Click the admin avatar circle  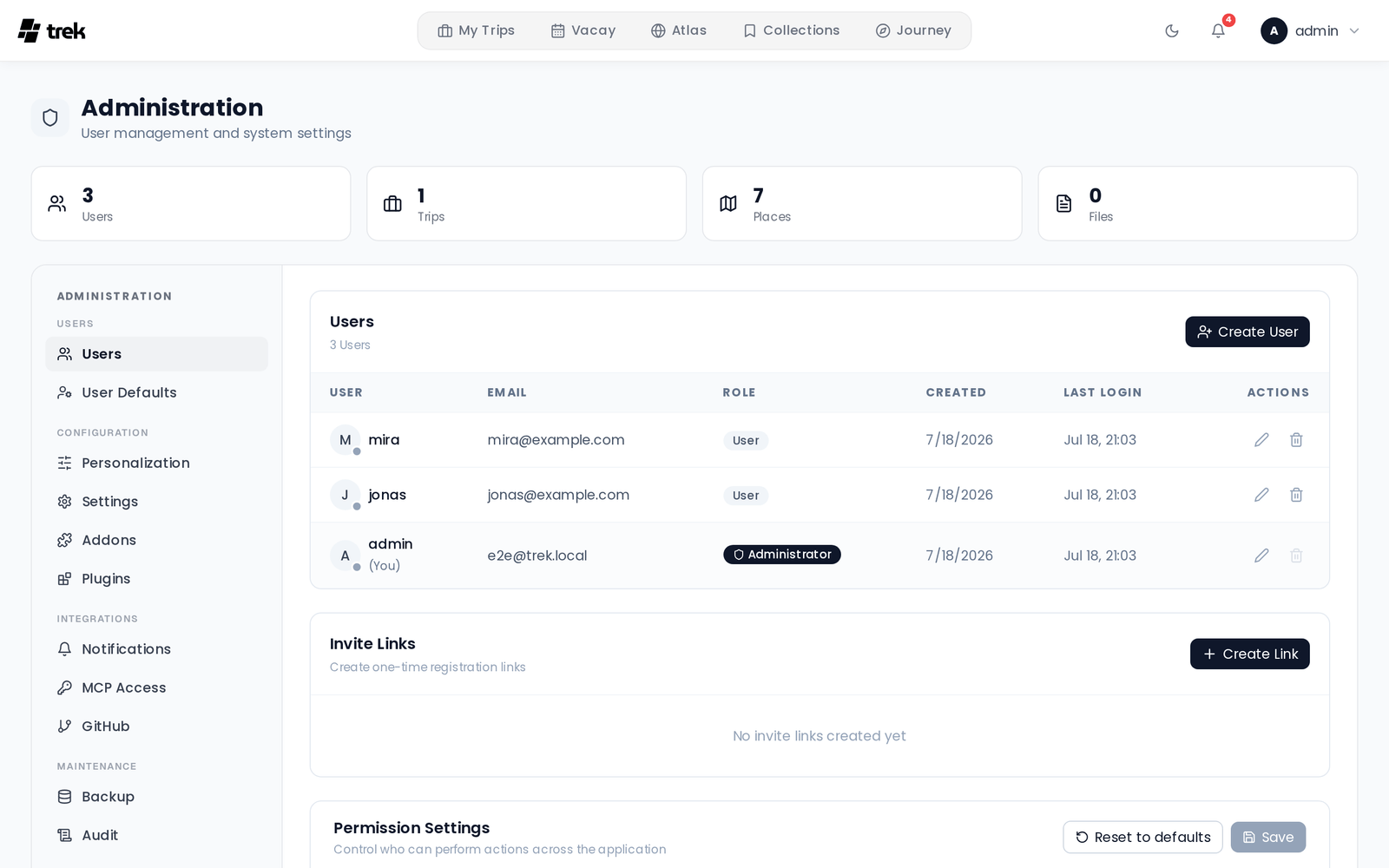[1274, 31]
